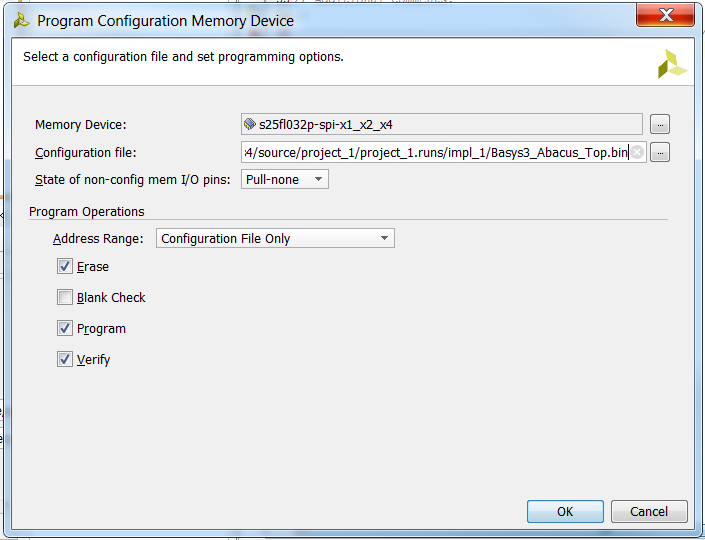Screen dimensions: 705x540
Task: Toggle the Verify checkbox
Action: (65, 359)
